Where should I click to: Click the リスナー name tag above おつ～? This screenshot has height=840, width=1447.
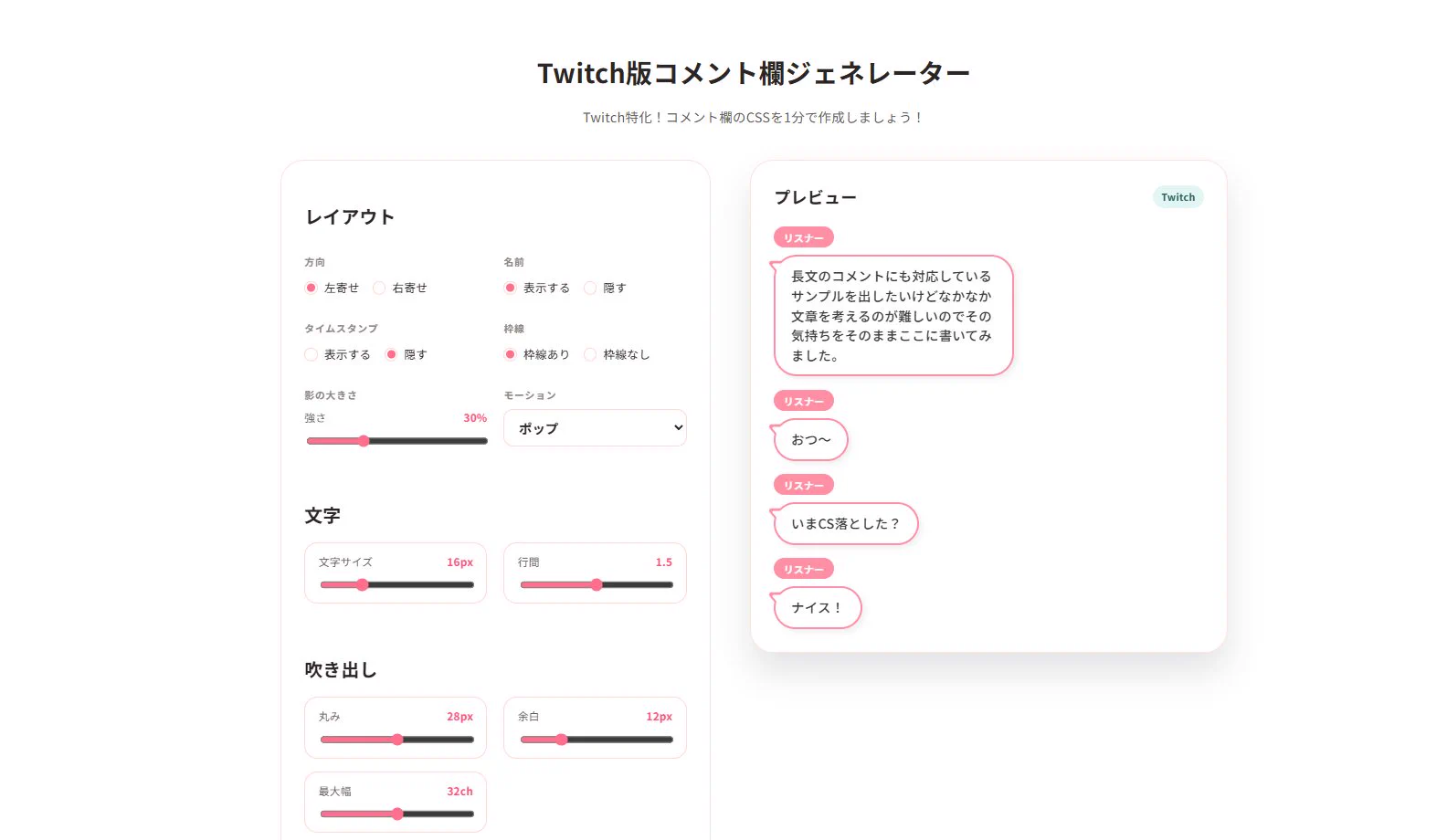(x=804, y=401)
